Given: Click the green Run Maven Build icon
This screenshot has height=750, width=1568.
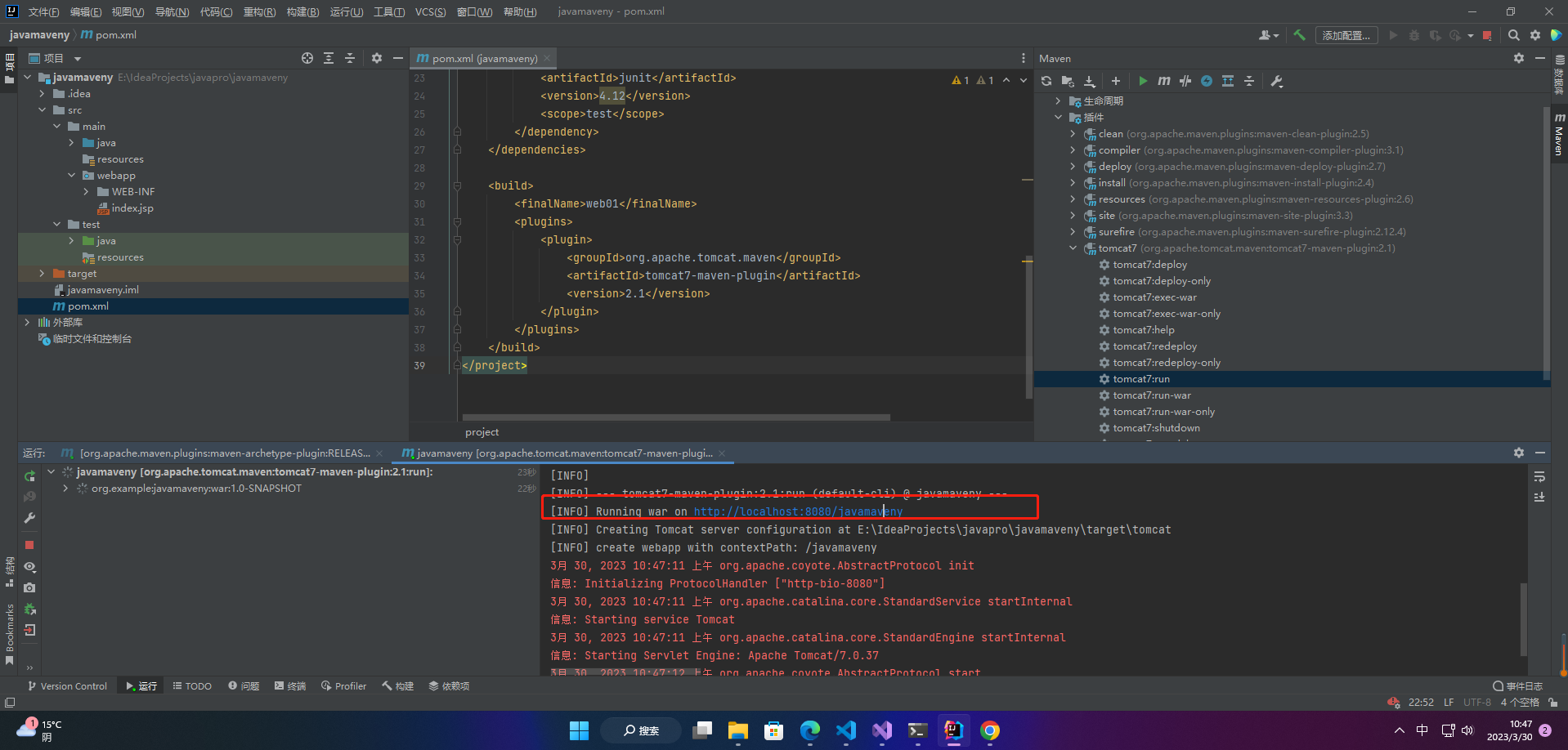Looking at the screenshot, I should click(1143, 81).
